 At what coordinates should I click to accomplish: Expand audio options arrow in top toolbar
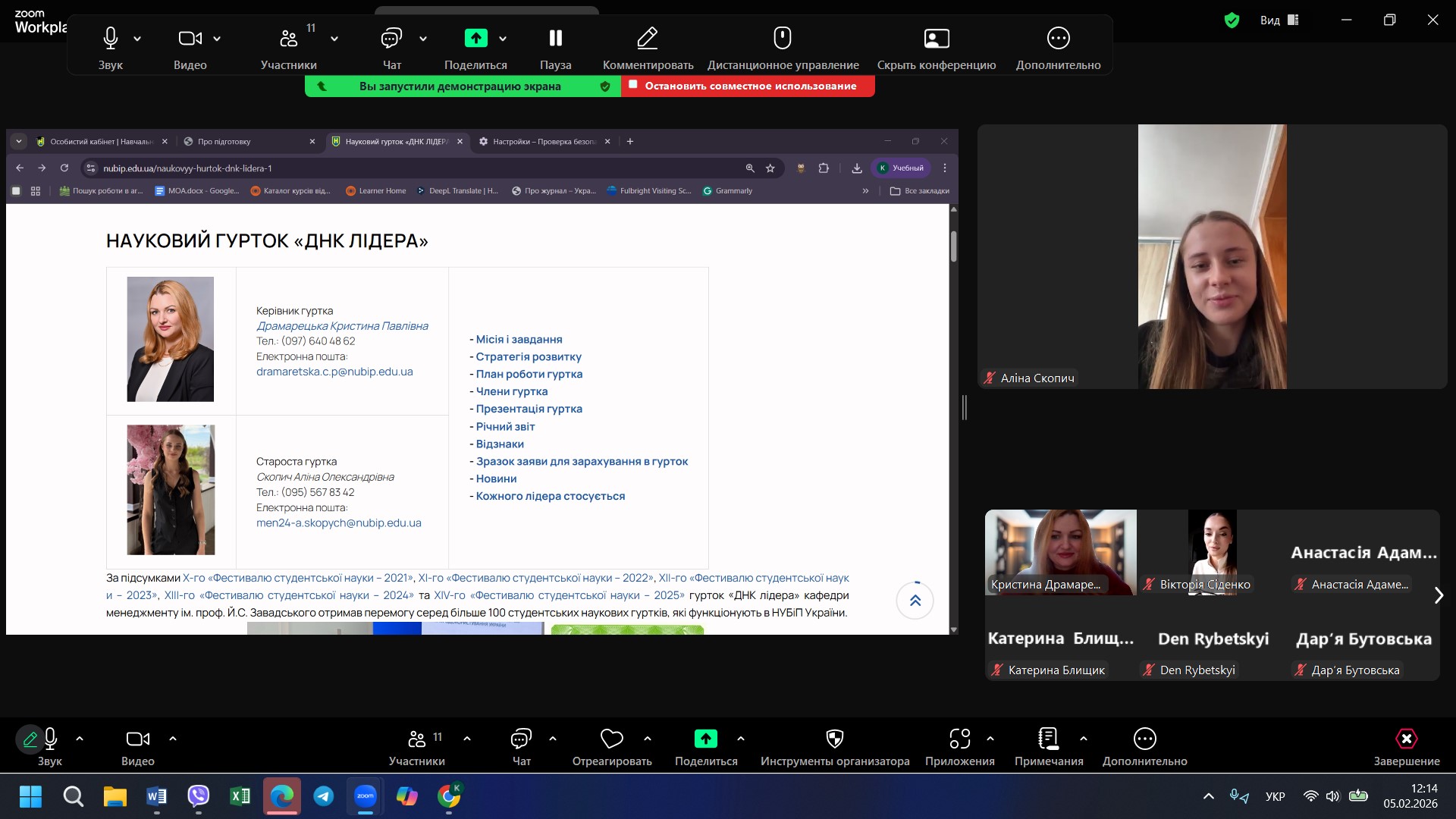(x=137, y=38)
